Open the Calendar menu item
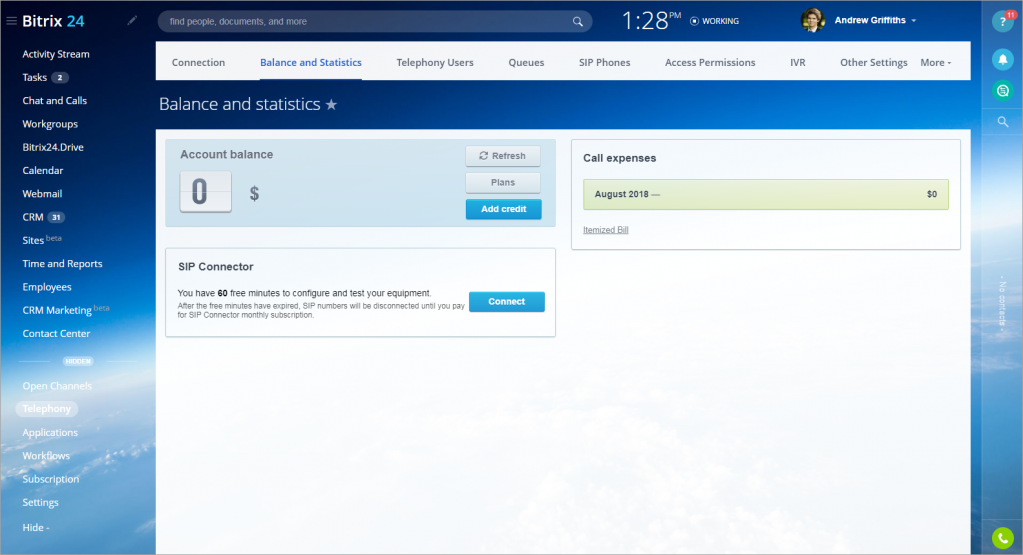1023x555 pixels. [x=43, y=170]
